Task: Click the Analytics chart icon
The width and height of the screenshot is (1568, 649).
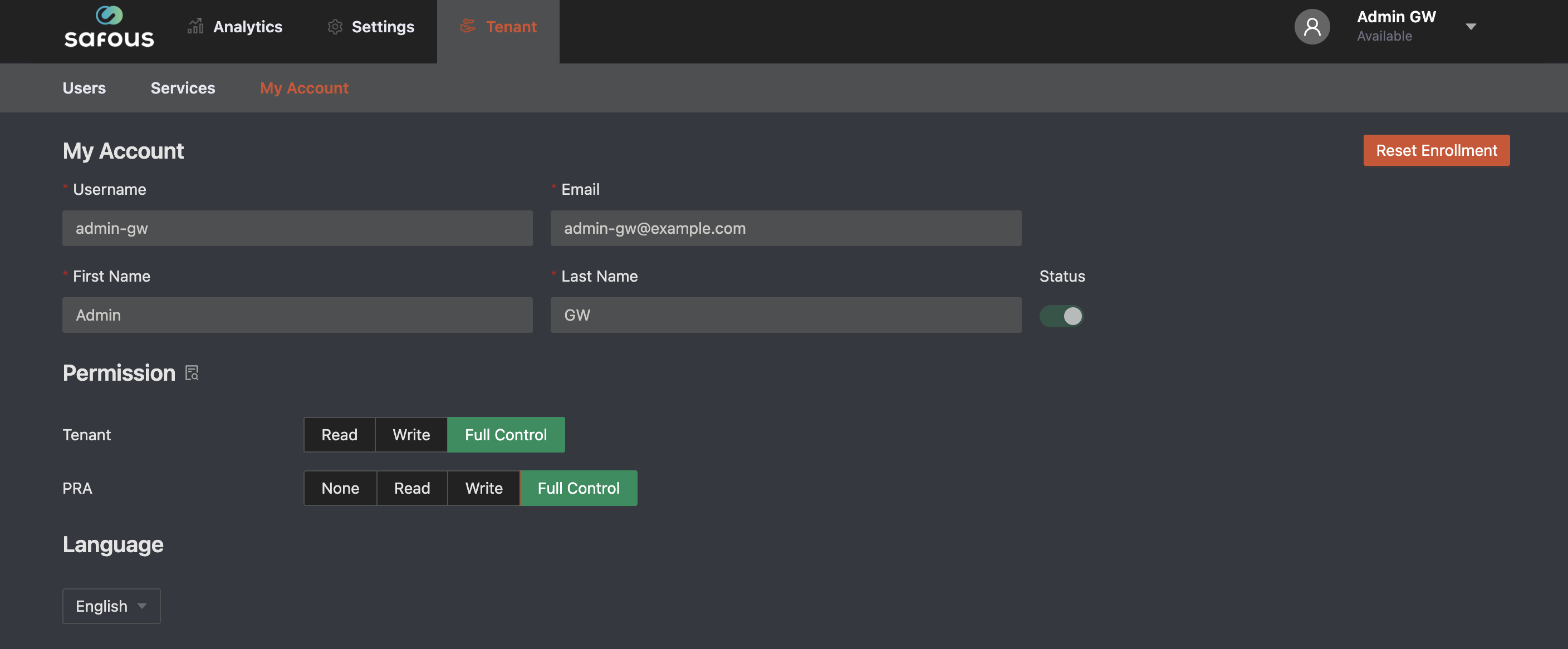Action: tap(195, 26)
